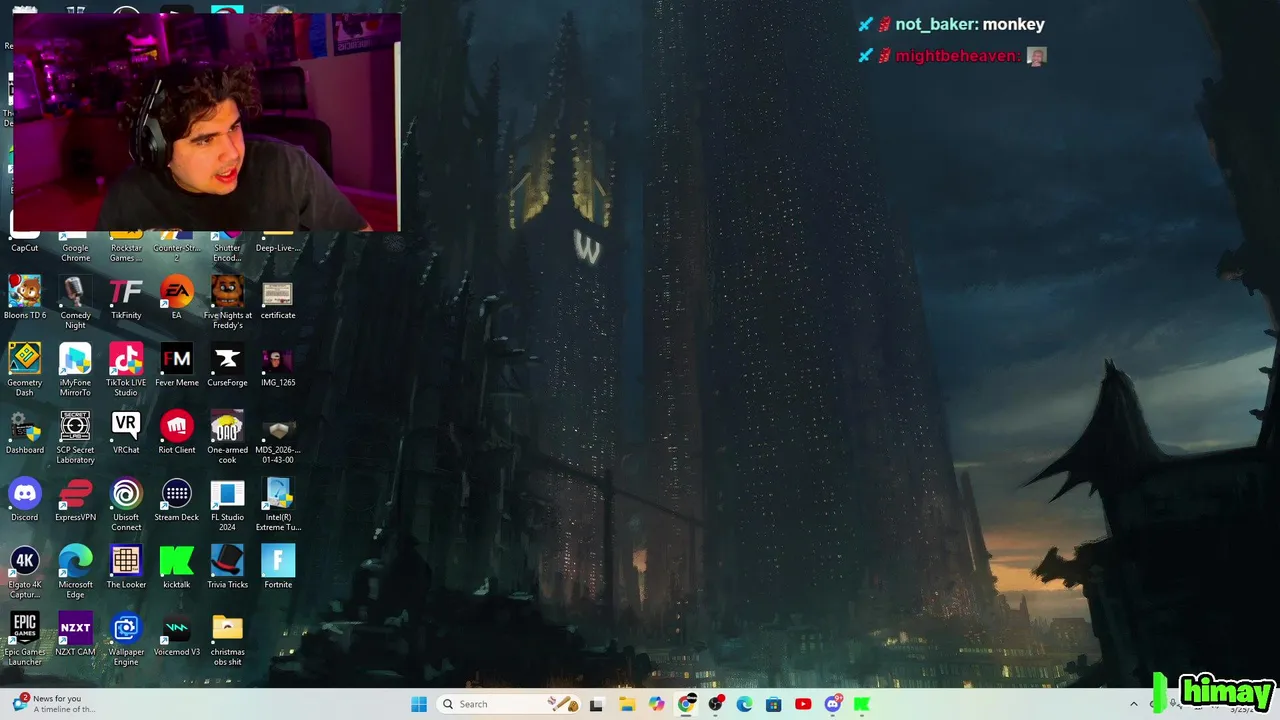Click the Counter-Strike 2 desktop label
The width and height of the screenshot is (1280, 720).
tap(177, 253)
